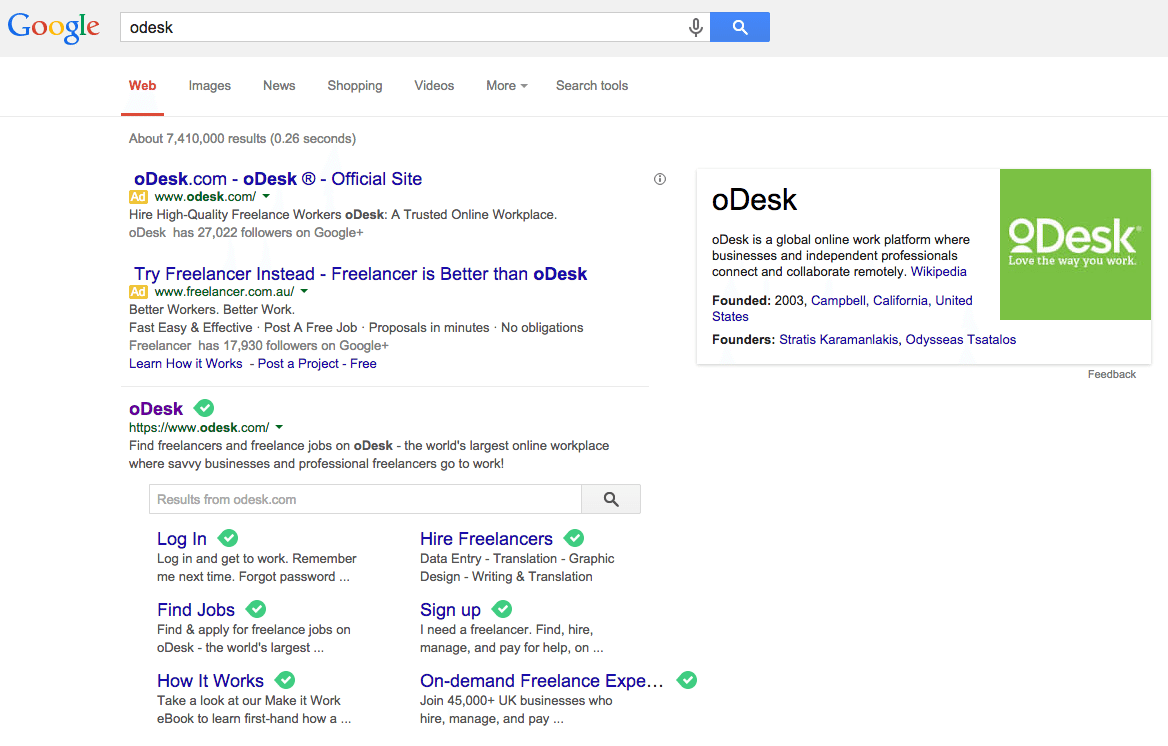Screen dimensions: 1168x746
Task: Click the blue search magnifier button
Action: (739, 27)
